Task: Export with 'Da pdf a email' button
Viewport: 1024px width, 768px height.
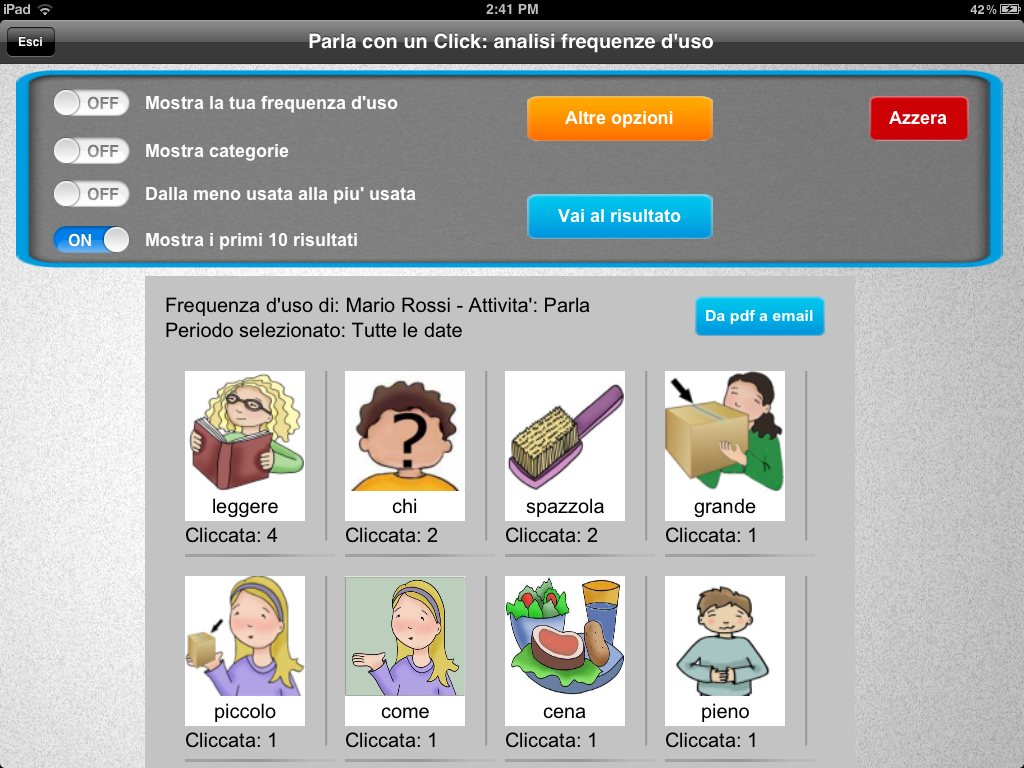Action: 760,316
